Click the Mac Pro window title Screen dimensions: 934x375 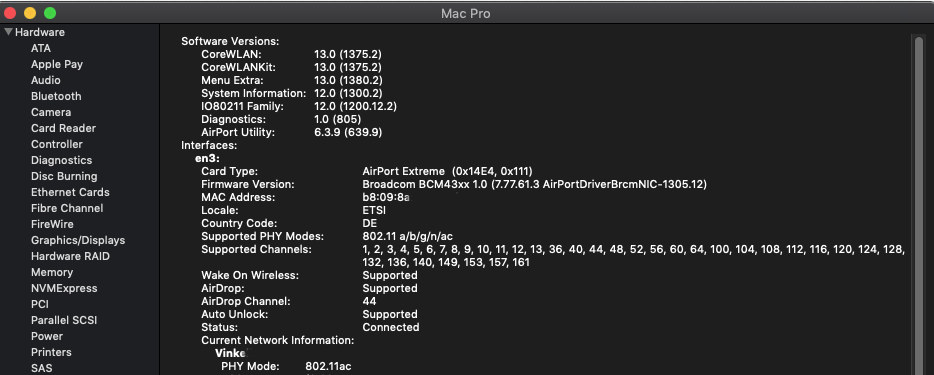[466, 13]
